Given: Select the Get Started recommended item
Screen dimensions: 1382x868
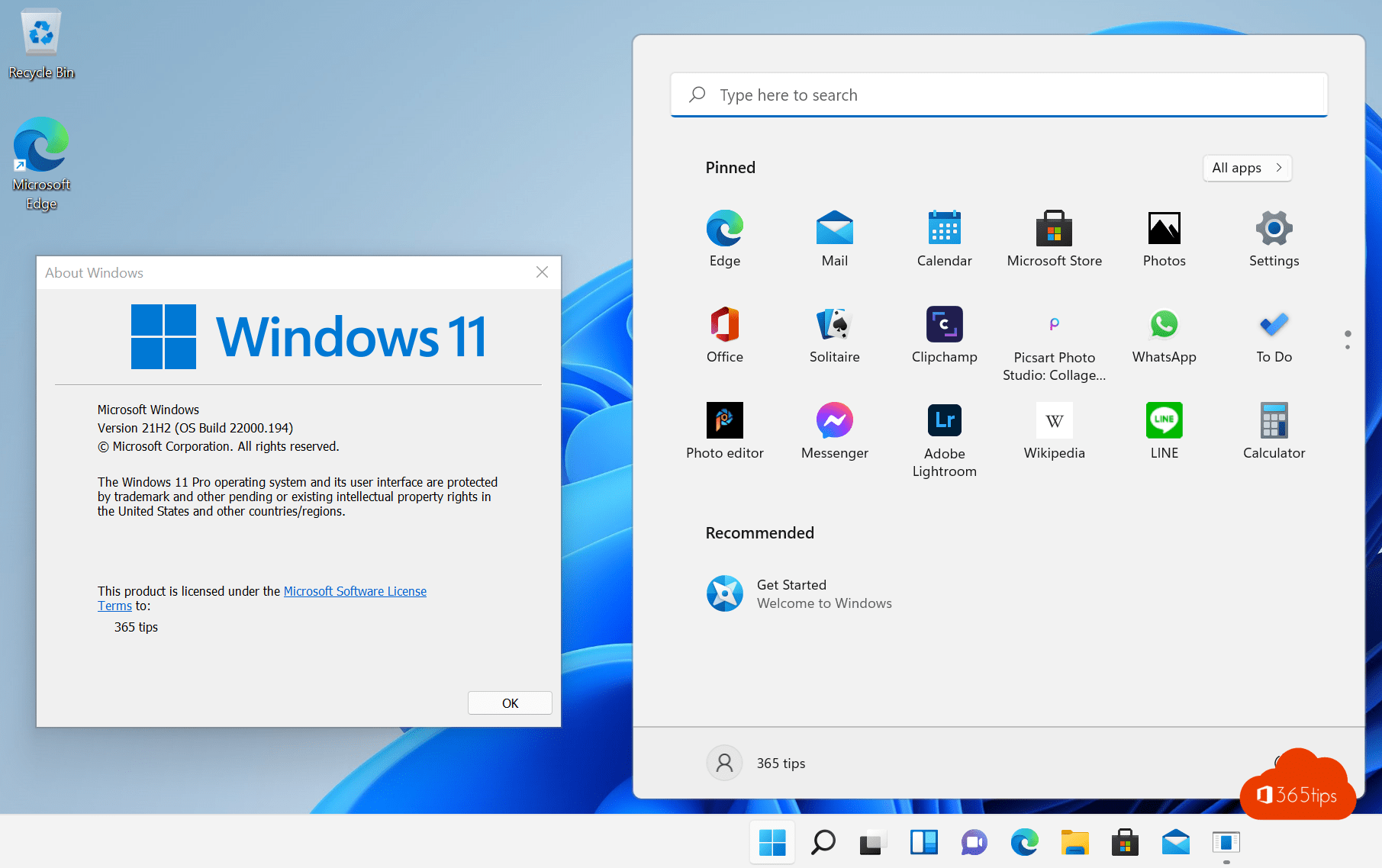Looking at the screenshot, I should (x=798, y=593).
